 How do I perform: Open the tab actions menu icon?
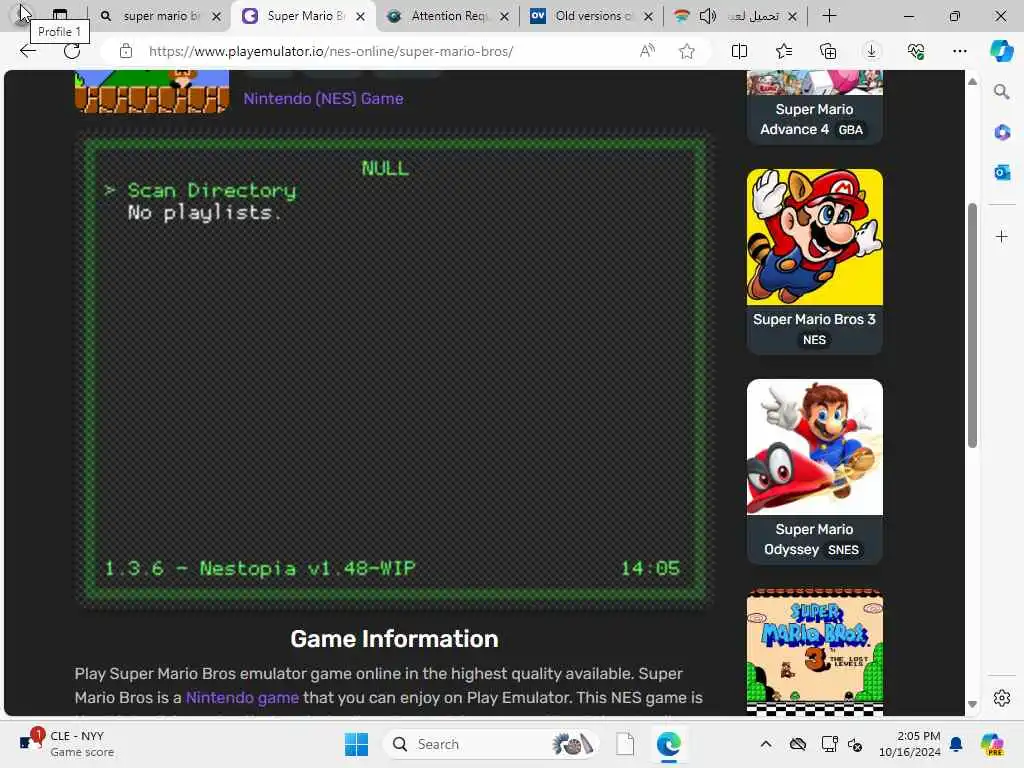60,13
